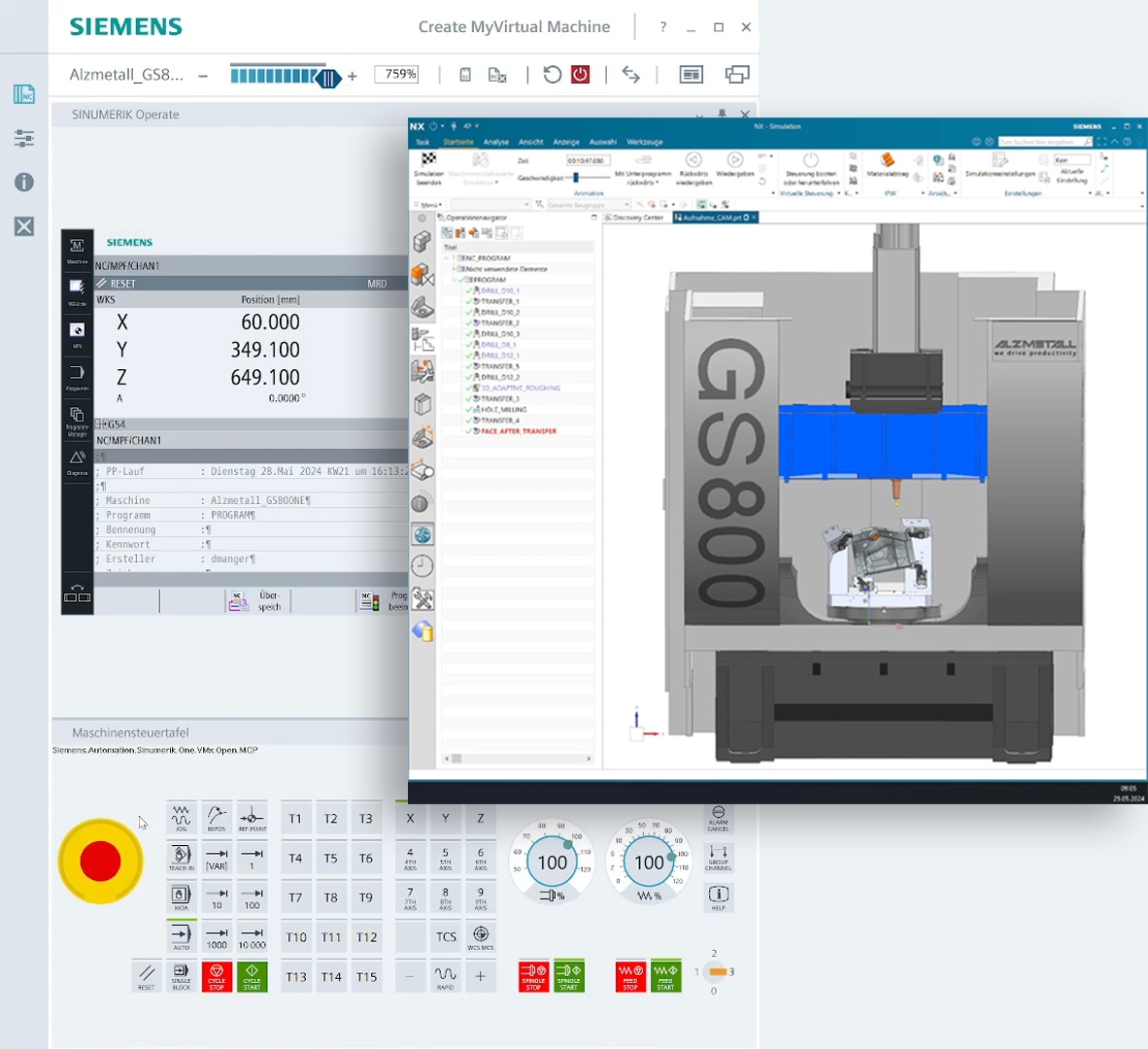Click the restart arrow icon beside the power button
The image size is (1148, 1049).
click(x=552, y=74)
